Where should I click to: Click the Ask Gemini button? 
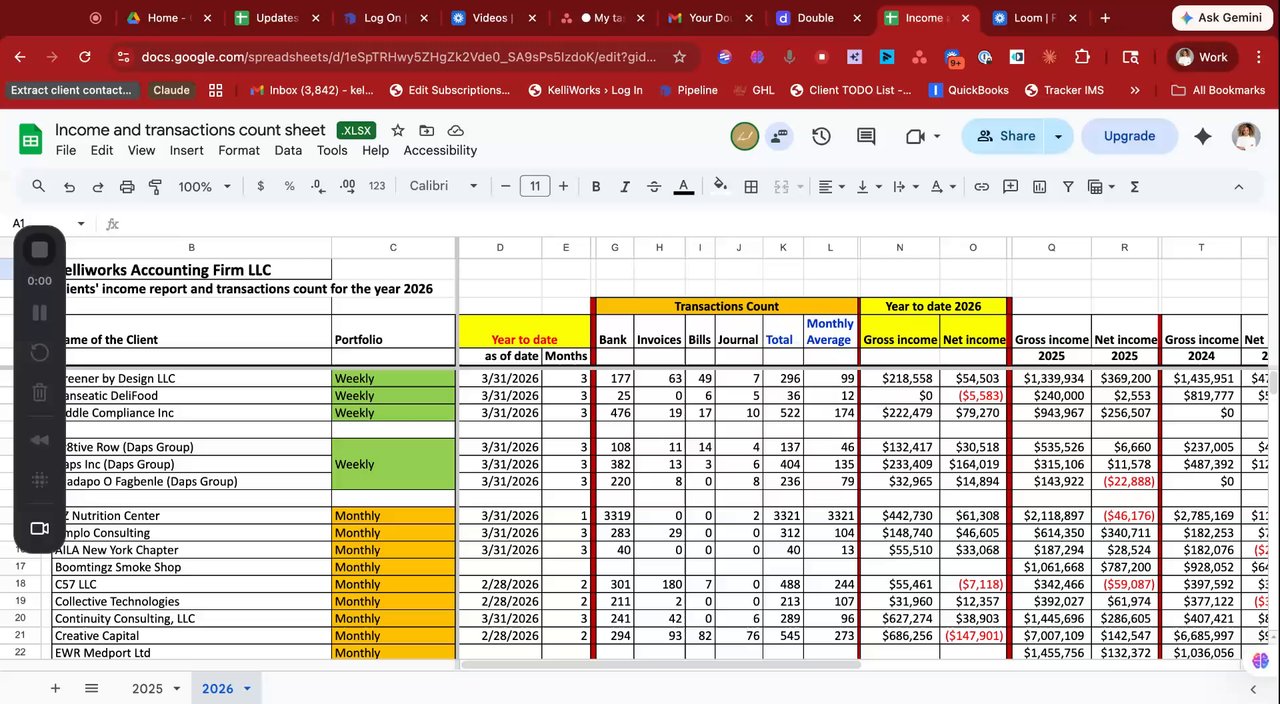(x=1223, y=18)
